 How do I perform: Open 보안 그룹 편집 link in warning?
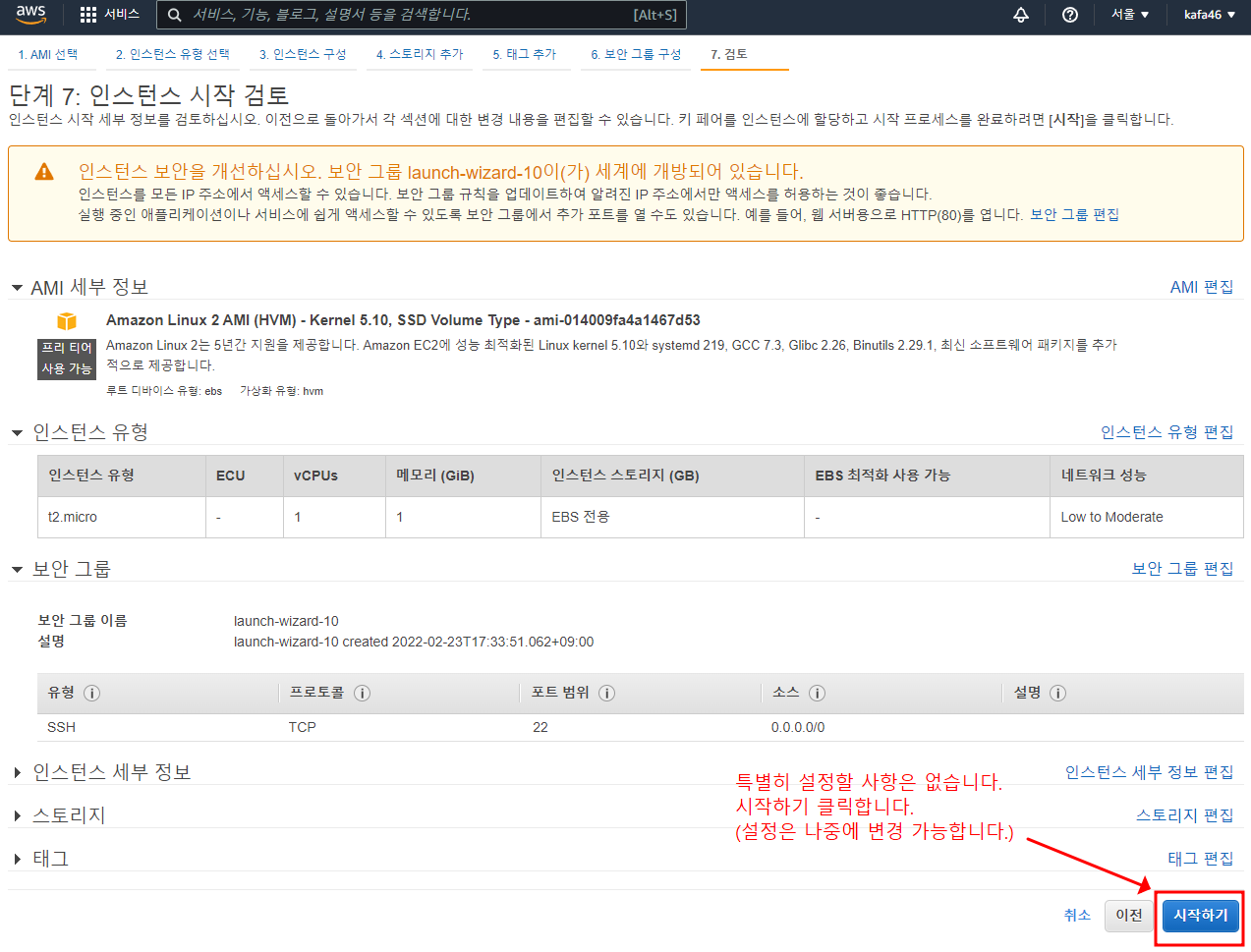[1074, 214]
